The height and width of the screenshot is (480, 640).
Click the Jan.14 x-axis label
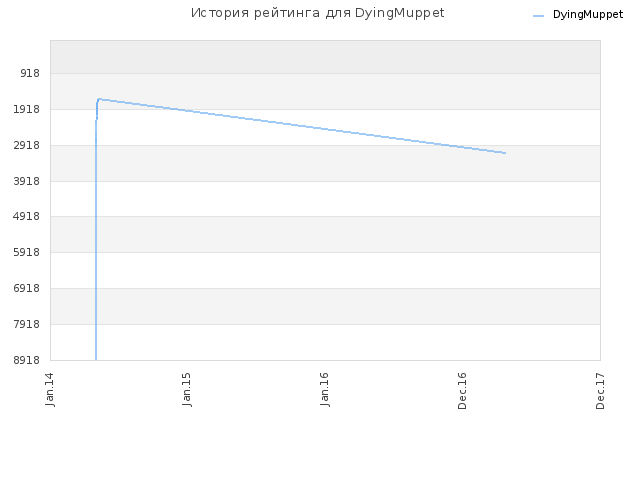[x=50, y=389]
